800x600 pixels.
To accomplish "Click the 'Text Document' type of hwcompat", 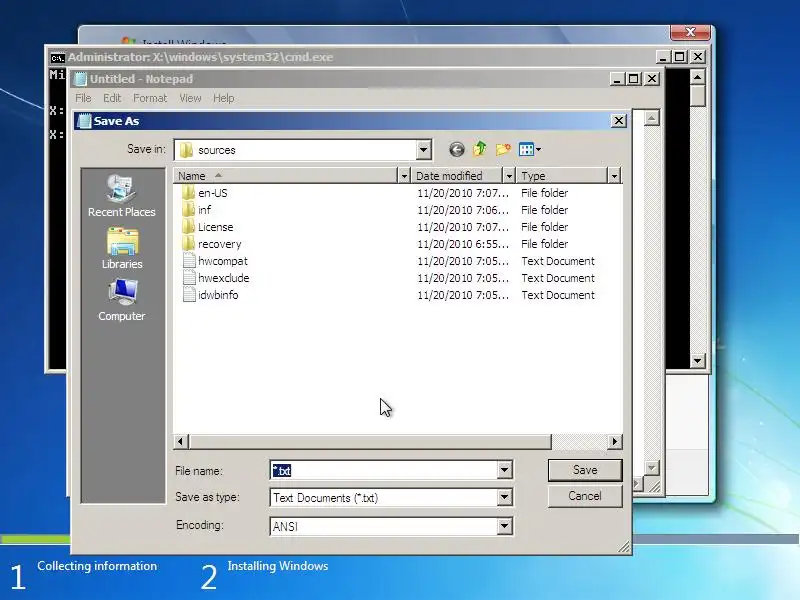I will coord(558,261).
